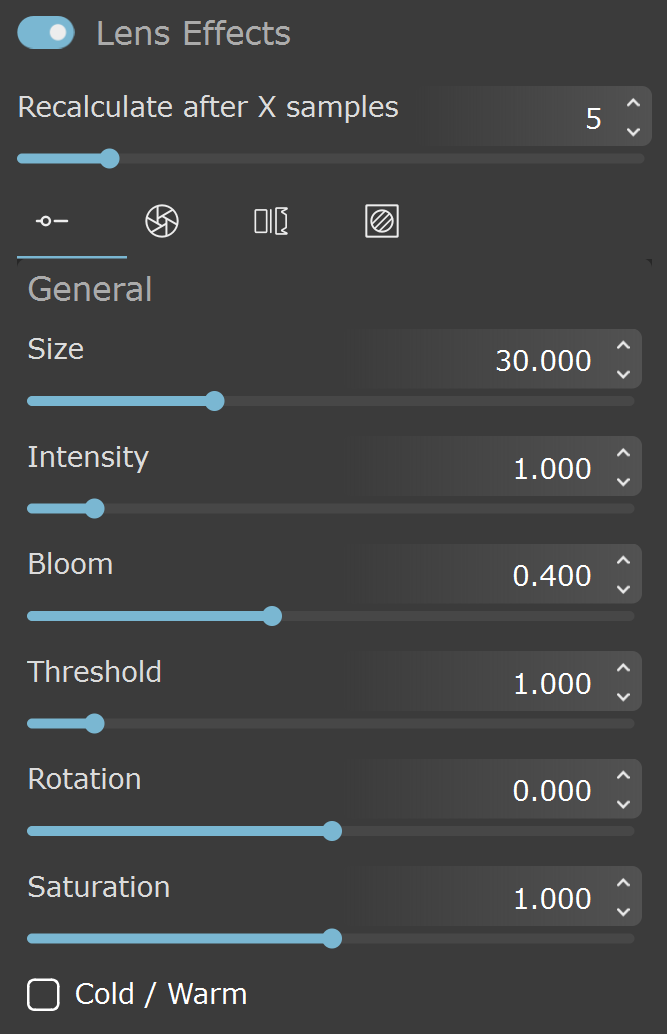Decrement the Size value with down arrow

(623, 374)
